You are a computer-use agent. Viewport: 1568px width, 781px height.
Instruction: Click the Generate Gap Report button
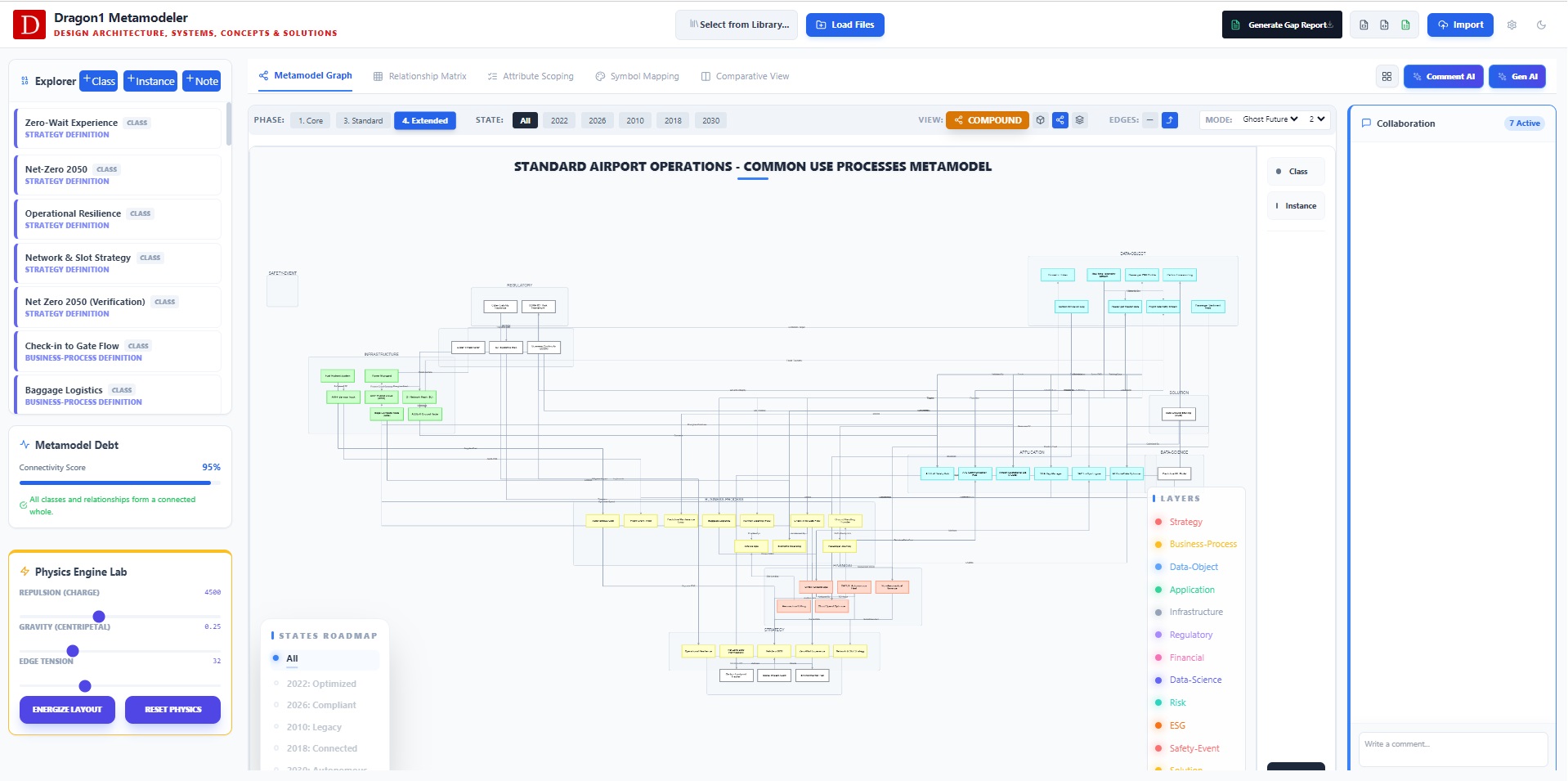[x=1281, y=25]
